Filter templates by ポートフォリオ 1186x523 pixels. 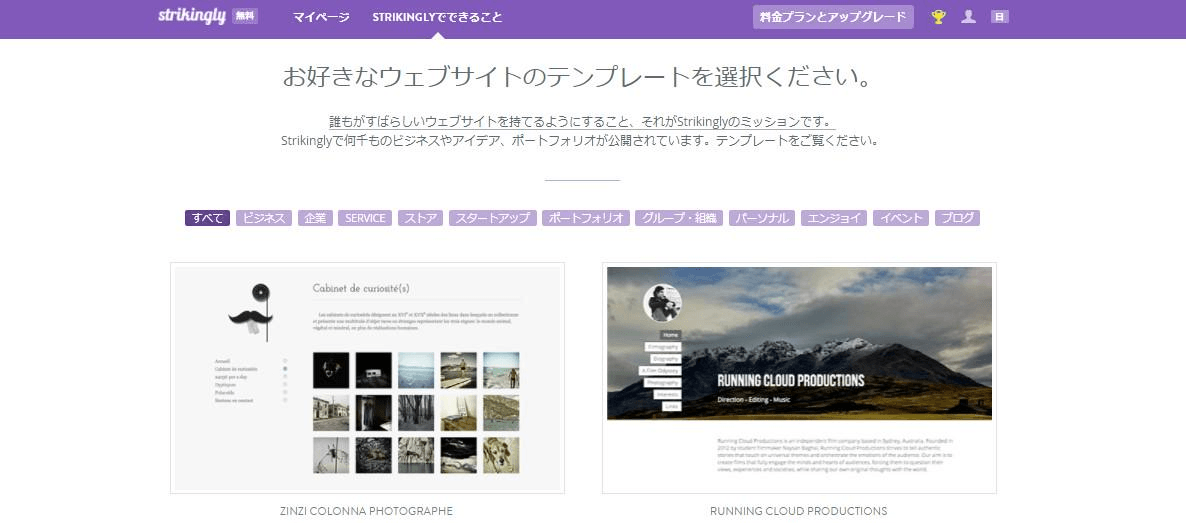point(585,218)
